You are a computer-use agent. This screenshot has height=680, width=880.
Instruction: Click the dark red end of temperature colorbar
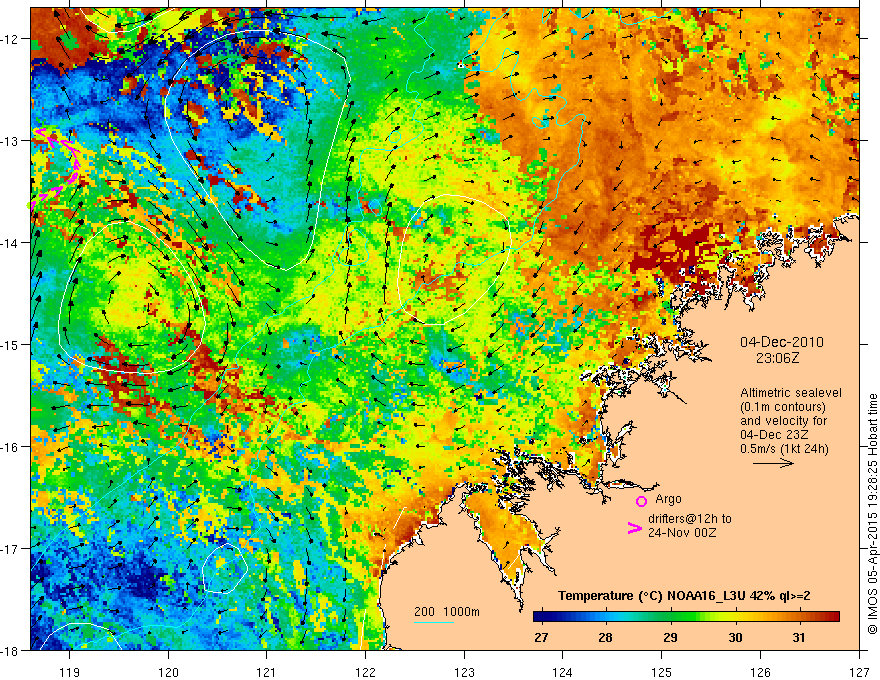pyautogui.click(x=832, y=617)
